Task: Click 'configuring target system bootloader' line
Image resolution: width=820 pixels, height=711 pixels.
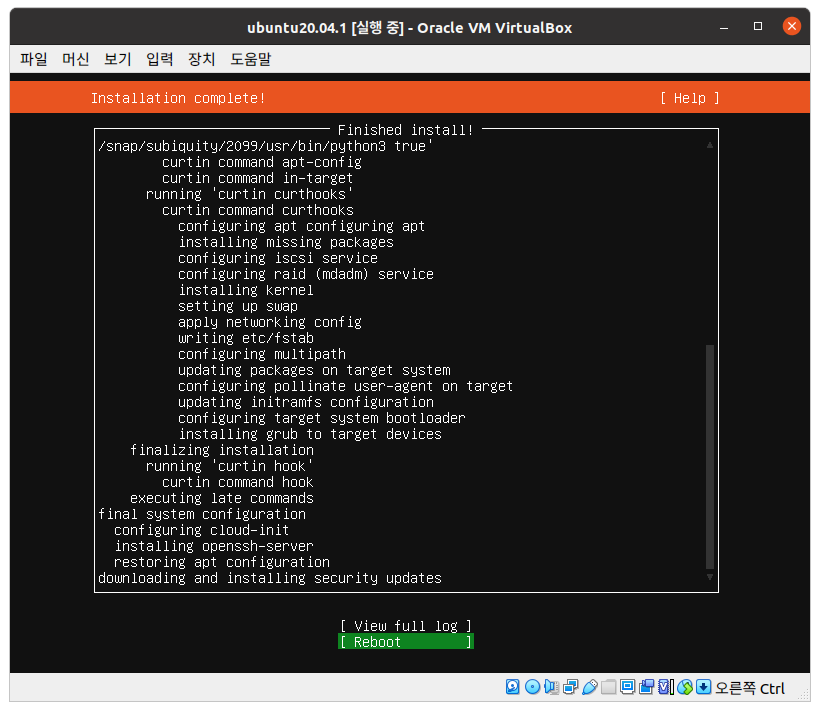Action: 322,418
